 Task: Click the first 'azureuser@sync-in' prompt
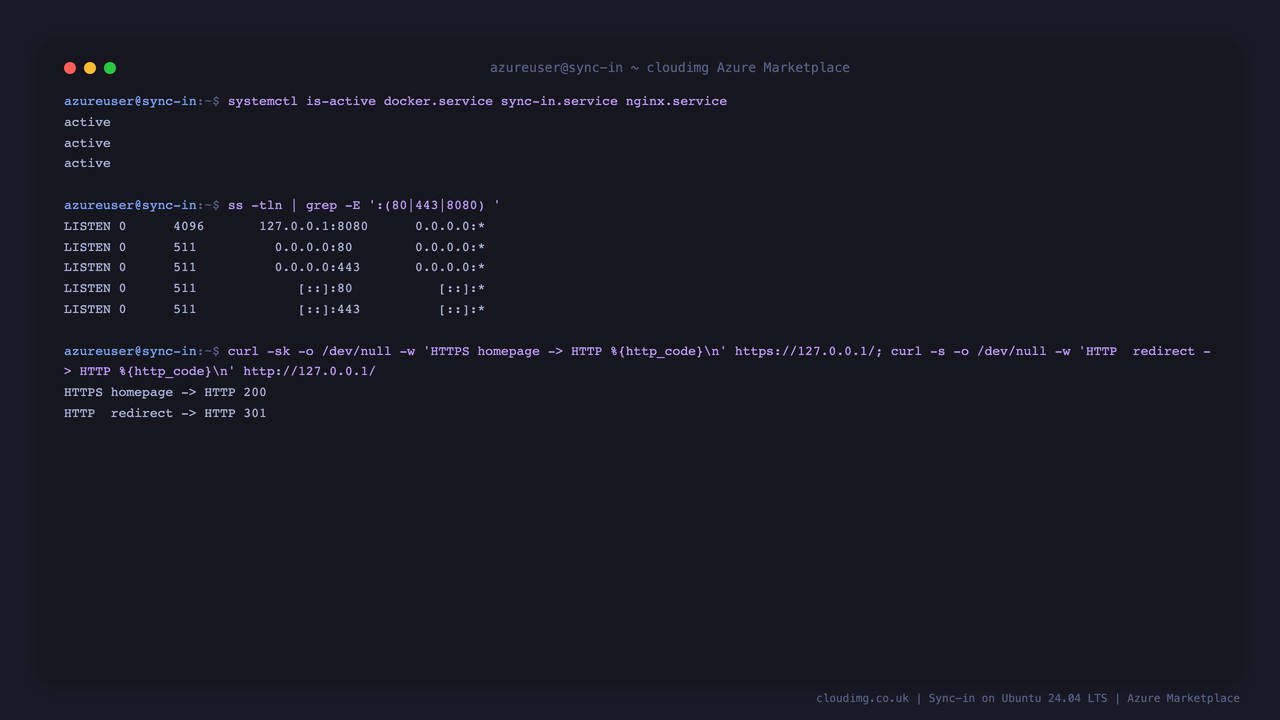(130, 101)
